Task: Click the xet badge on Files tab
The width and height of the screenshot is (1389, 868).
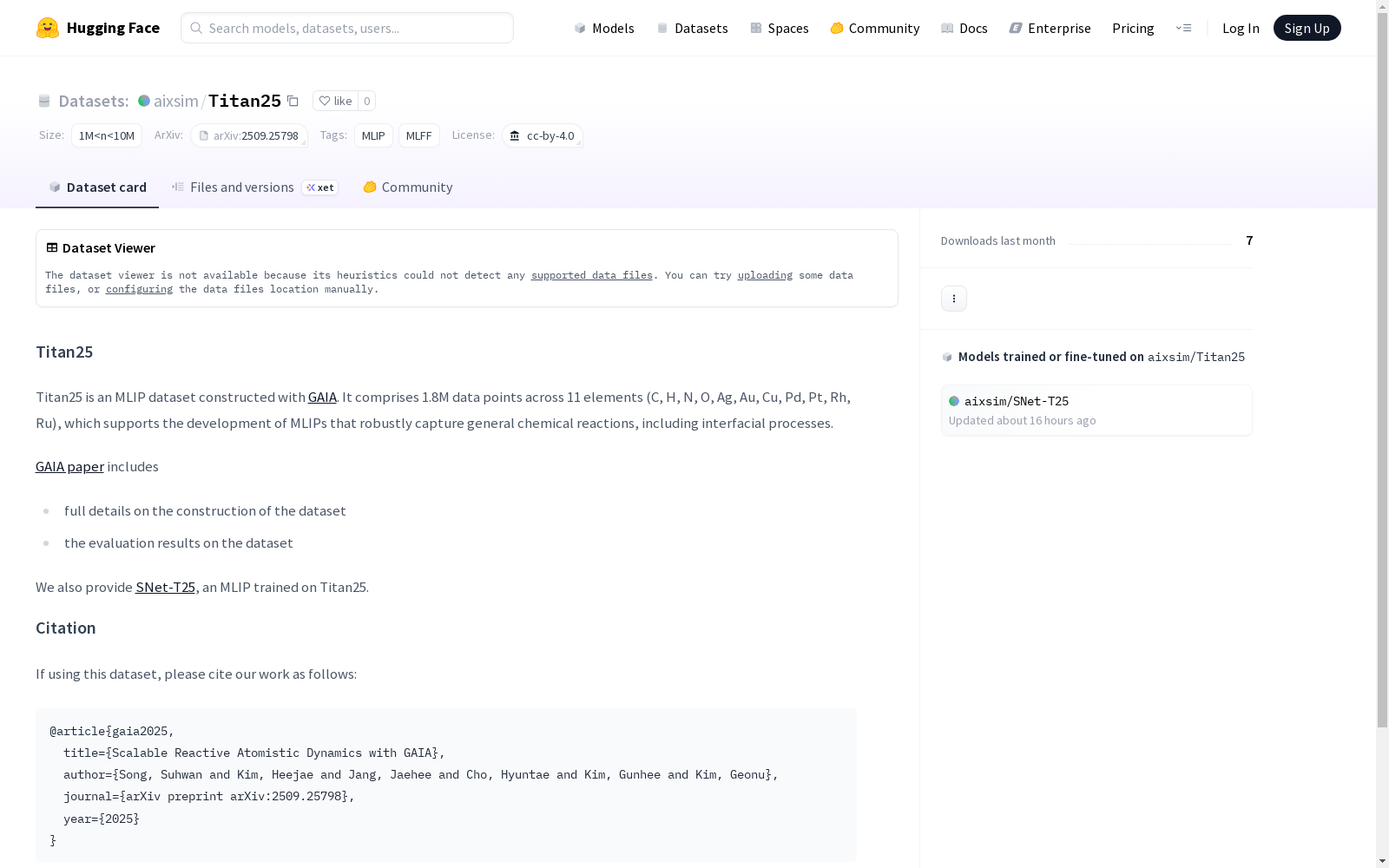Action: [x=320, y=187]
